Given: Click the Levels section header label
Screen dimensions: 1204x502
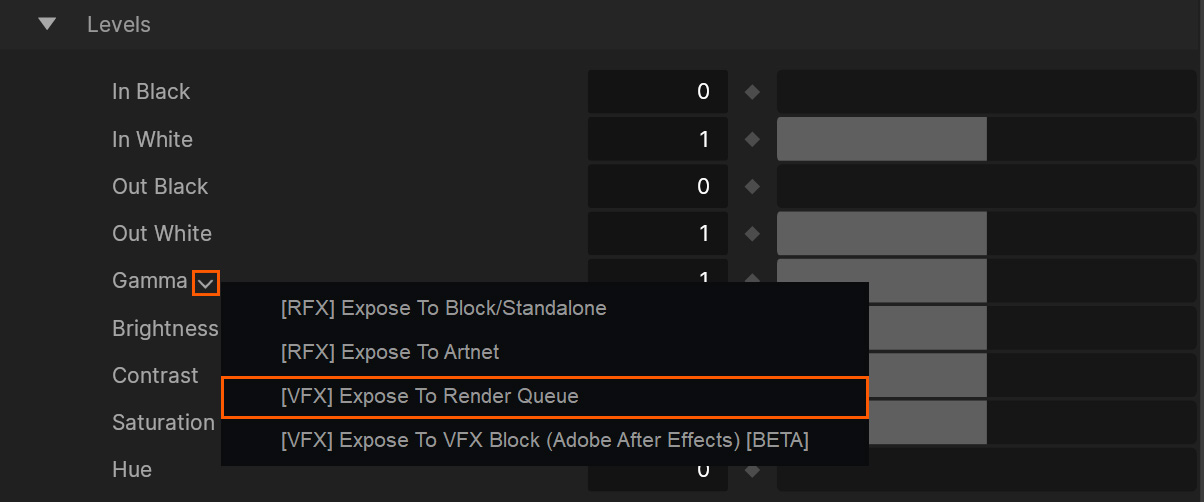Looking at the screenshot, I should click(119, 24).
